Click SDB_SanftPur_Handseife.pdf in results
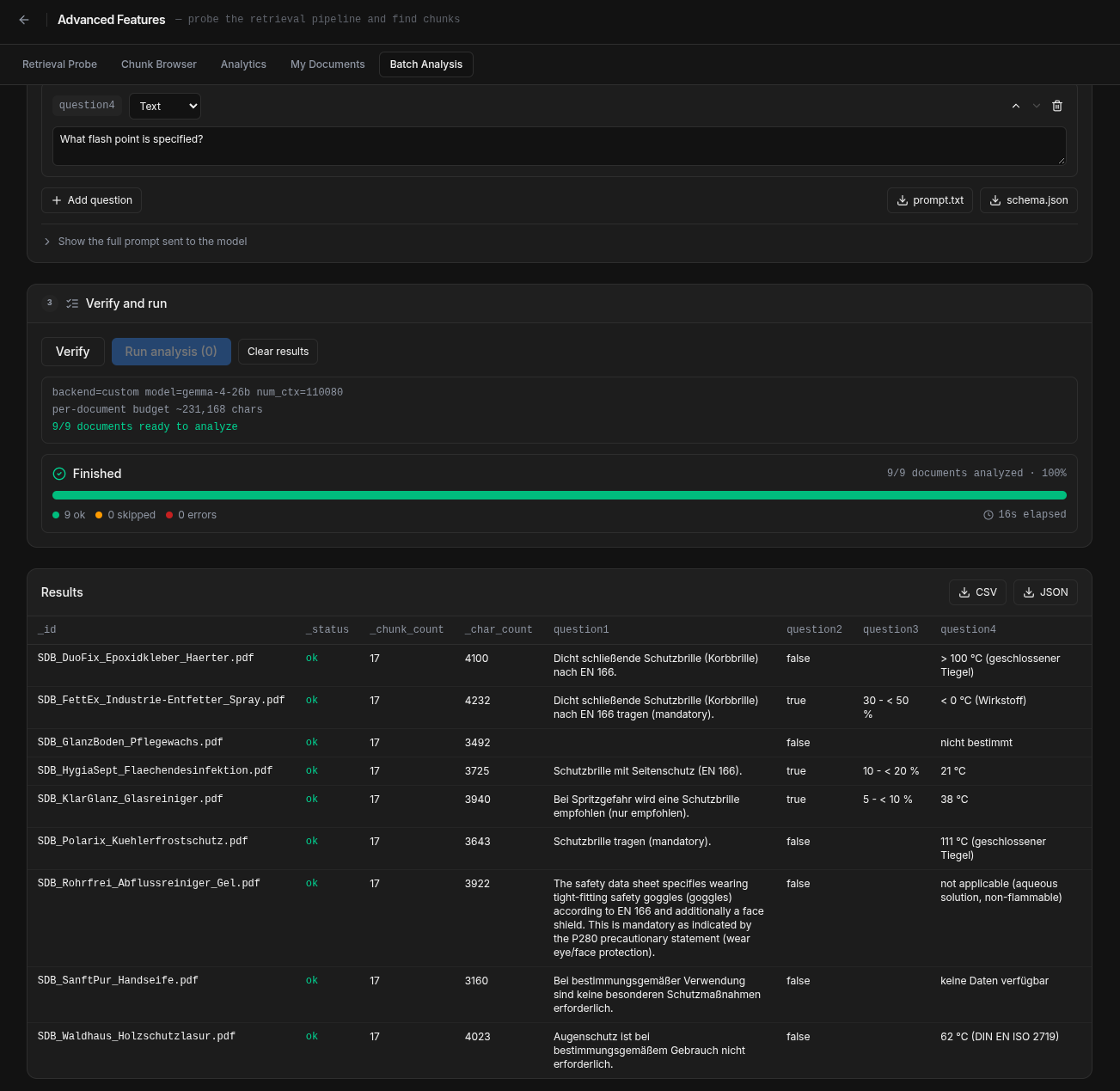Screen dimensions: 1120x1091 [x=118, y=981]
